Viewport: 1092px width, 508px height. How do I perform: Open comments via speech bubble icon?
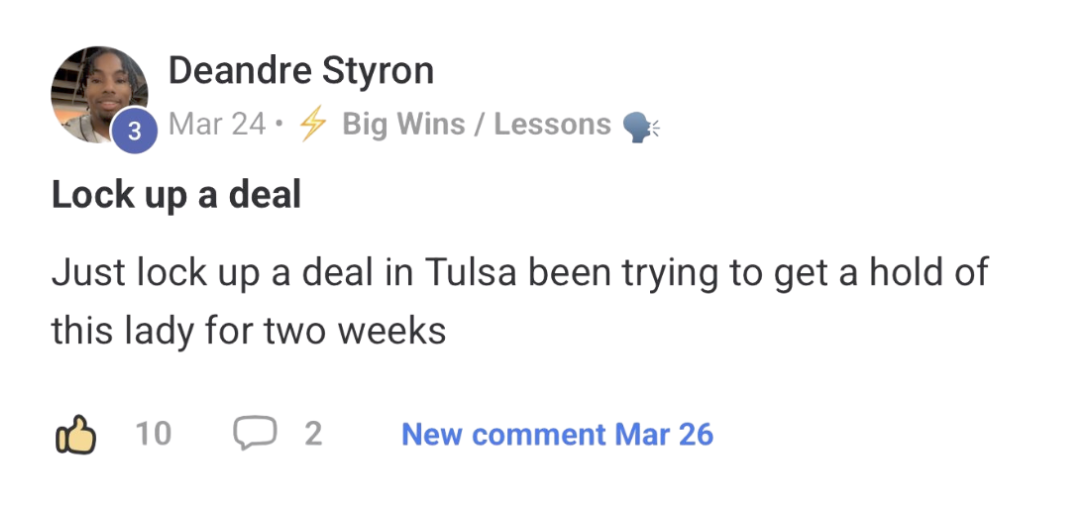pyautogui.click(x=254, y=434)
